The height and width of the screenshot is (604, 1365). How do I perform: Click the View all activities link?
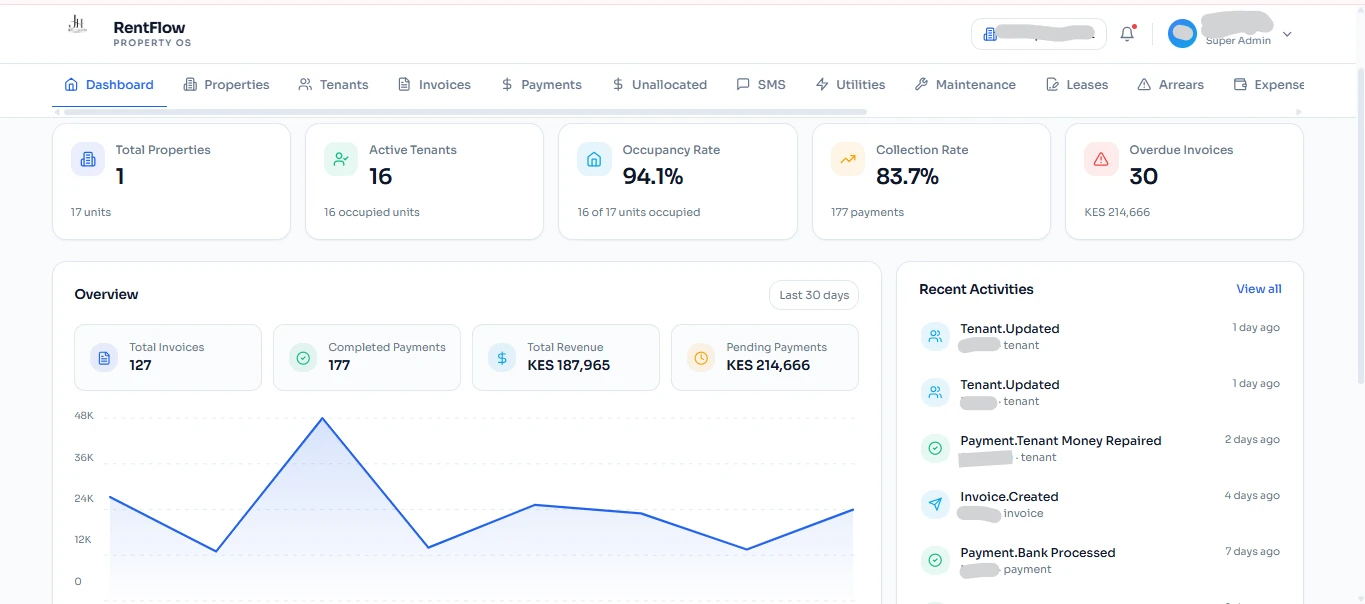[x=1259, y=289]
